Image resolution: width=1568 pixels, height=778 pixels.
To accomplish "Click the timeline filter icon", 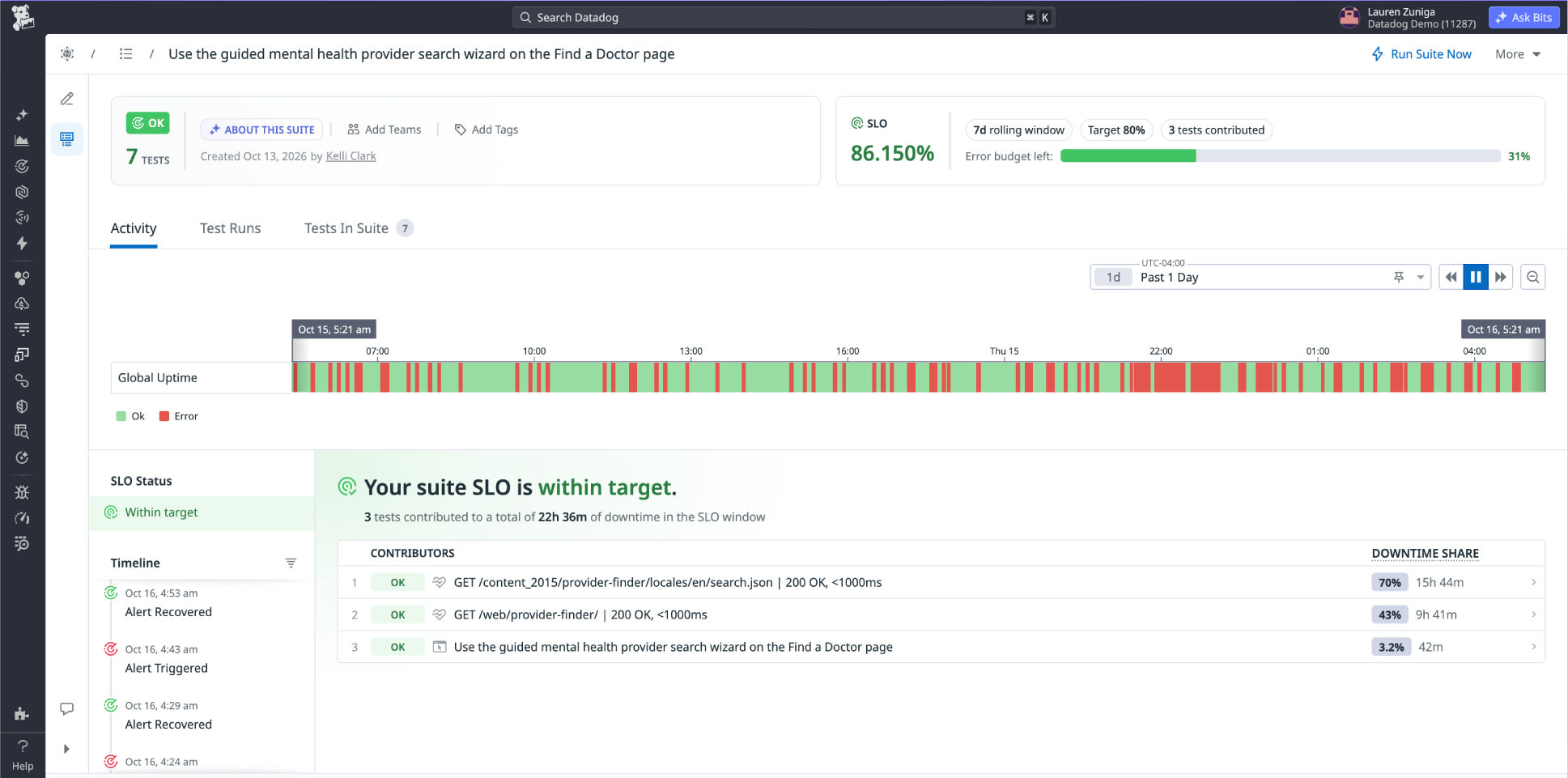I will coord(291,563).
